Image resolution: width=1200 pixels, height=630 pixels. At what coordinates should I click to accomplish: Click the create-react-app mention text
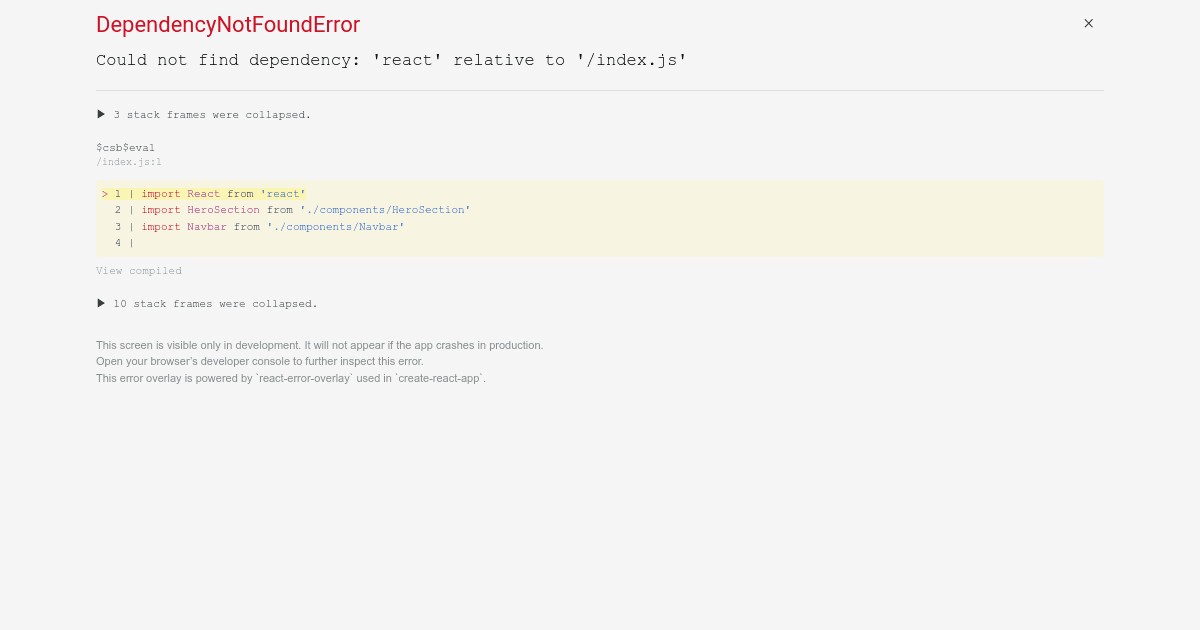(x=438, y=378)
